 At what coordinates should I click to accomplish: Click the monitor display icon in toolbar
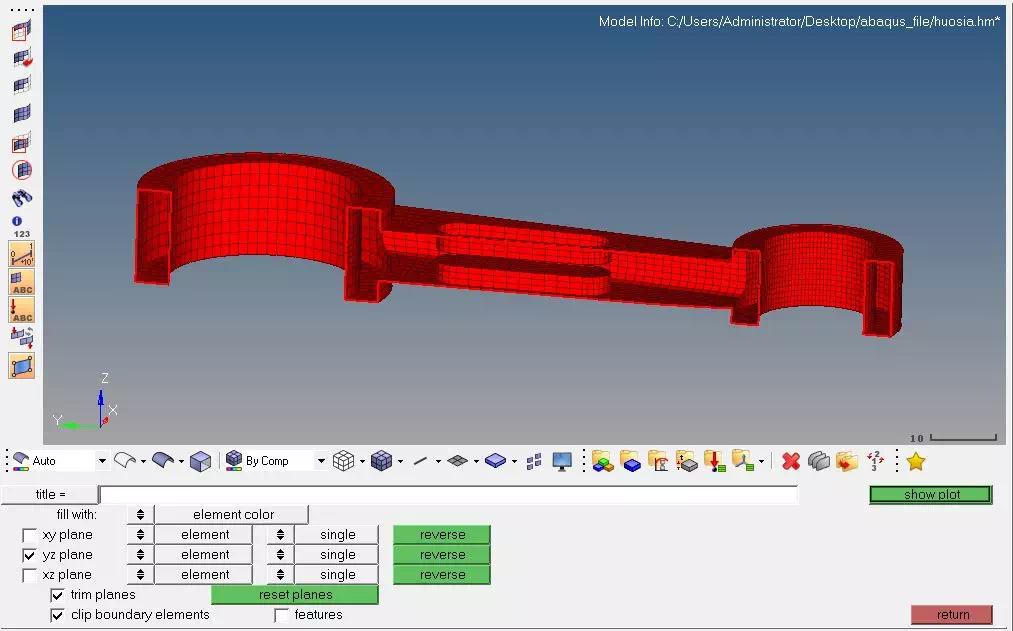coord(562,461)
